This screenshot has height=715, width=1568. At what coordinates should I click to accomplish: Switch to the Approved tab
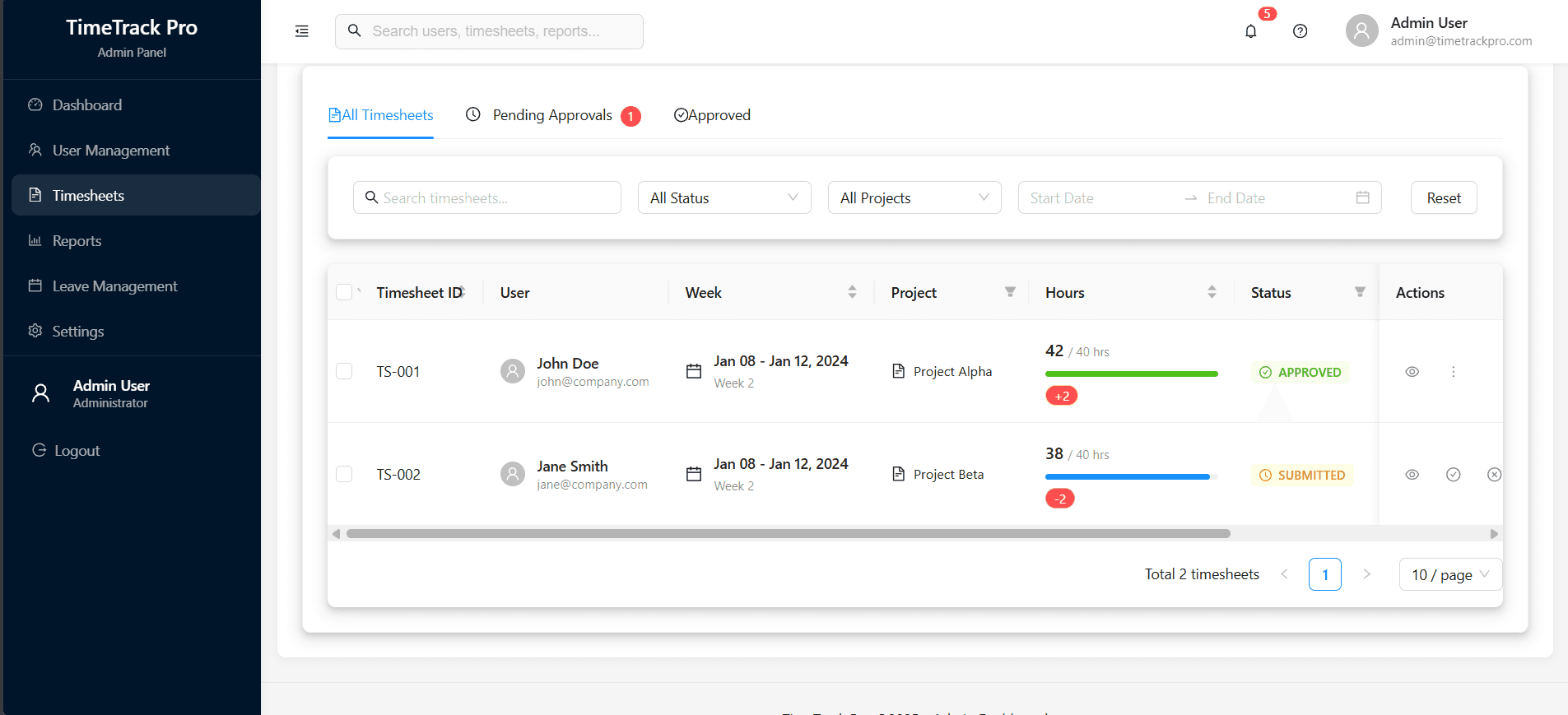pyautogui.click(x=712, y=115)
